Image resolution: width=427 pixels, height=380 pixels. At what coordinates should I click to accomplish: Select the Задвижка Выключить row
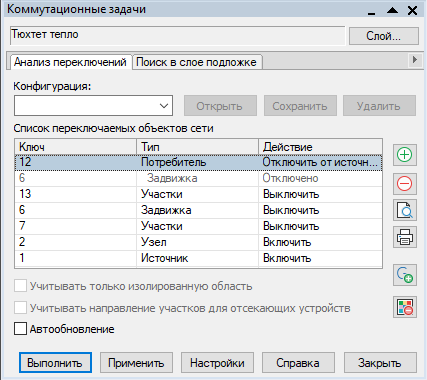[199, 210]
